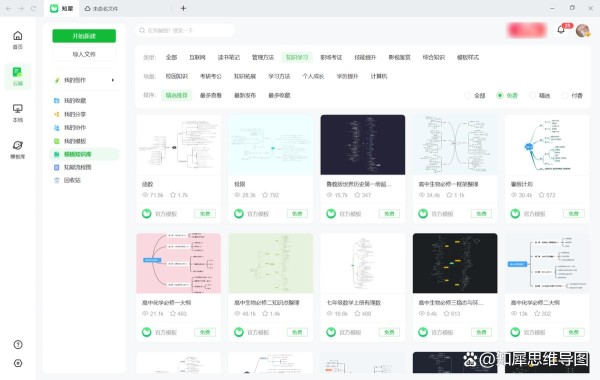This screenshot has height=380, width=600.
Task: Sort templates by 最新发布
Action: coord(245,95)
